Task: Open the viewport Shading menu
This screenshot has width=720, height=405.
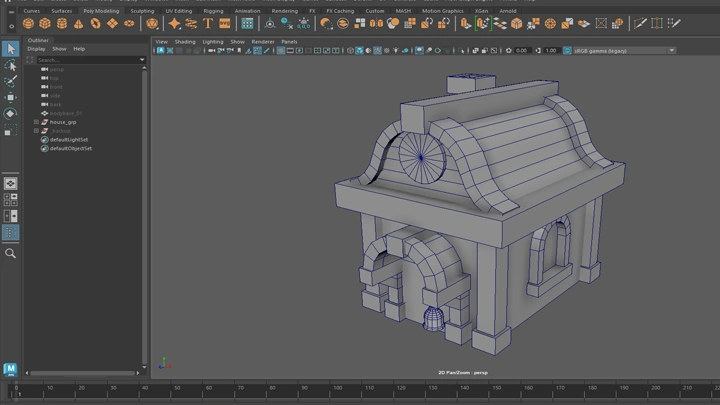Action: click(185, 42)
